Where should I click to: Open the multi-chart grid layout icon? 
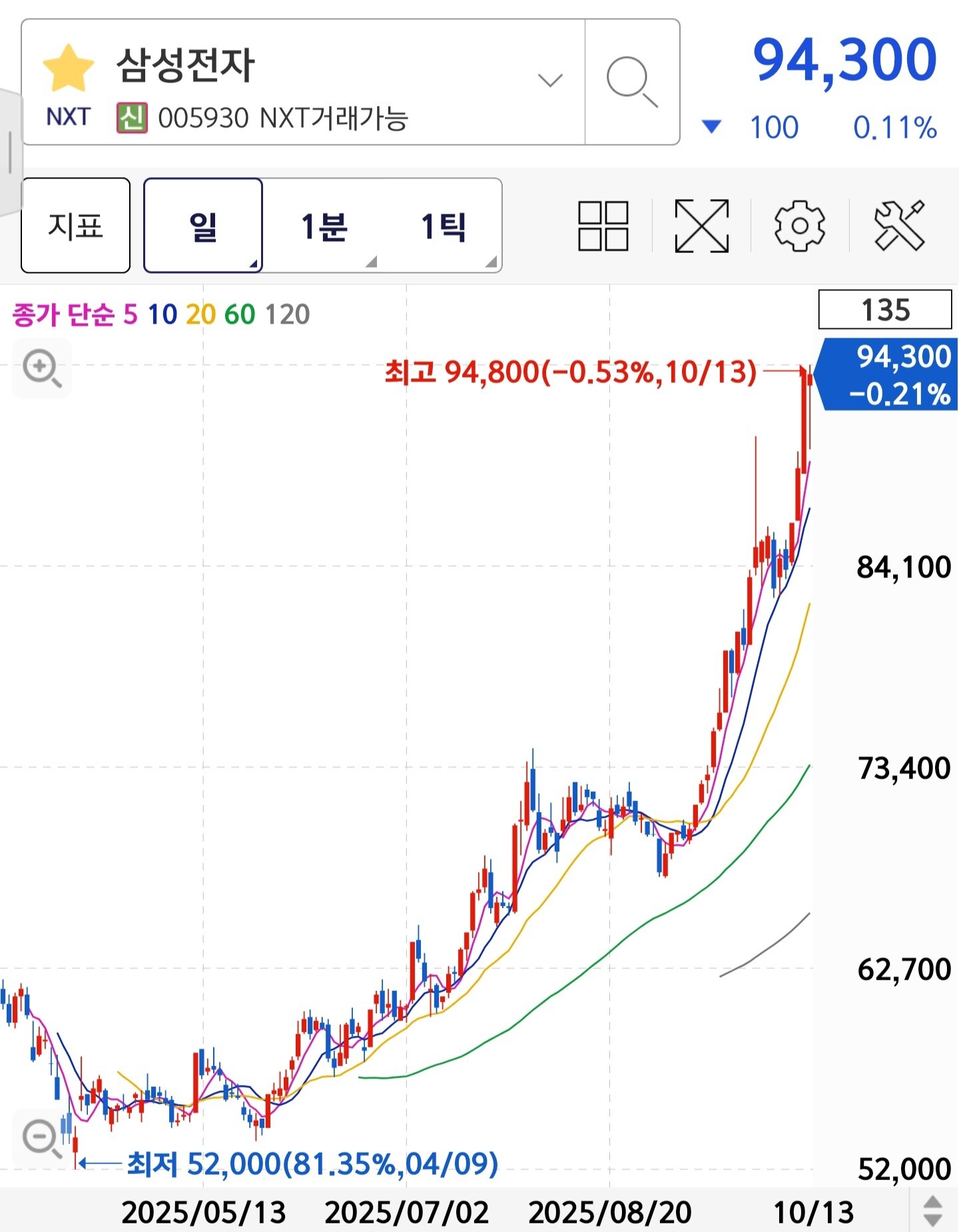[603, 226]
